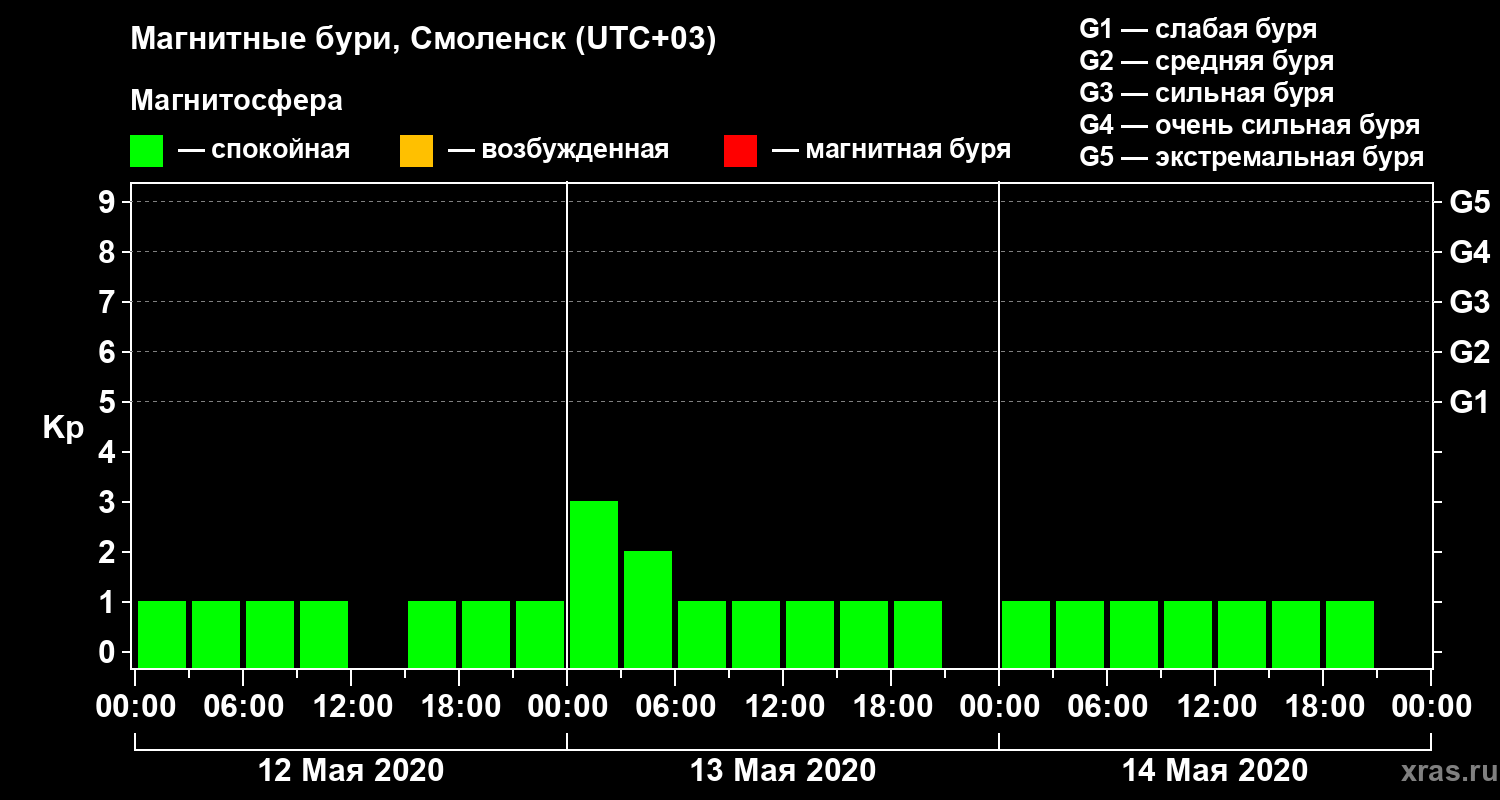1500x800 pixels.
Task: Select the Kp 2 bar on 13 May
Action: 648,609
